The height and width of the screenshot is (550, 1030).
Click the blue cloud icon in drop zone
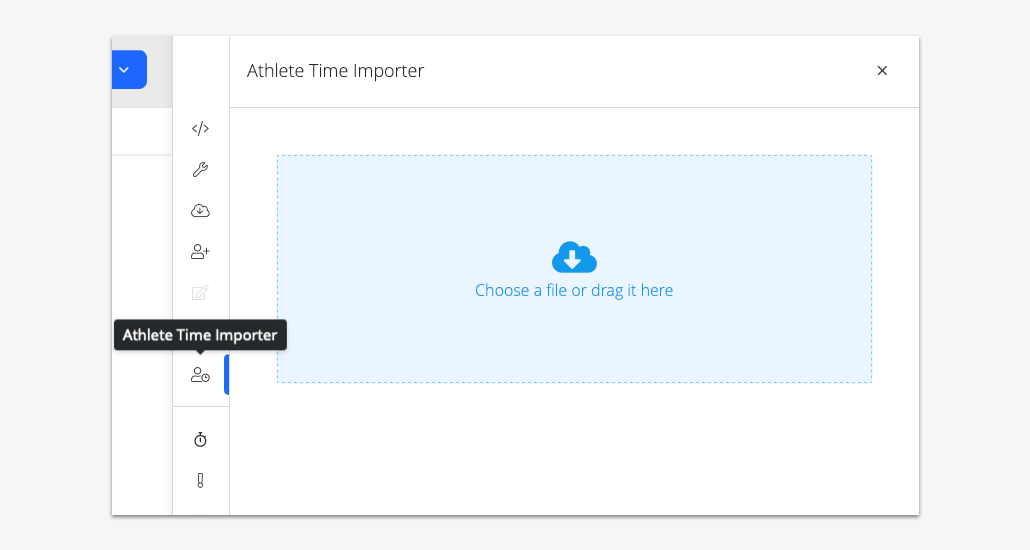(x=574, y=257)
